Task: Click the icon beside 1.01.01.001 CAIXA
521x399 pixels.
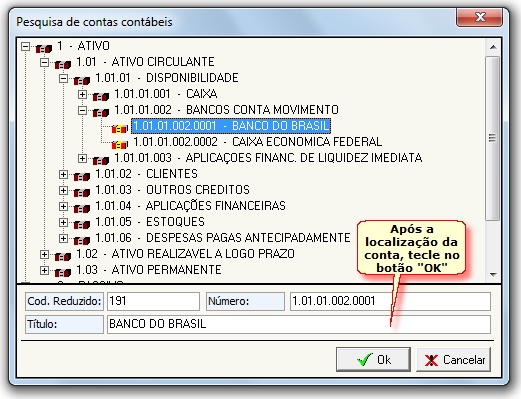Action: (101, 96)
